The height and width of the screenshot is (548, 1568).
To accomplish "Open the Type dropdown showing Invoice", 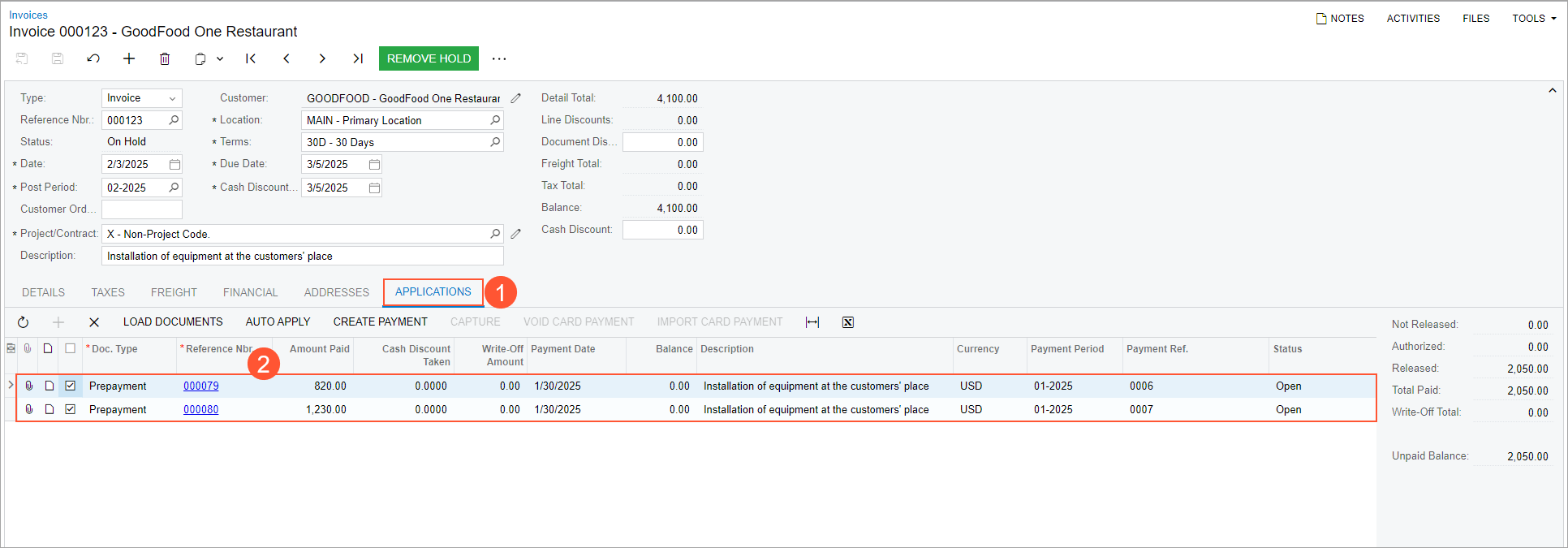I will tap(141, 98).
